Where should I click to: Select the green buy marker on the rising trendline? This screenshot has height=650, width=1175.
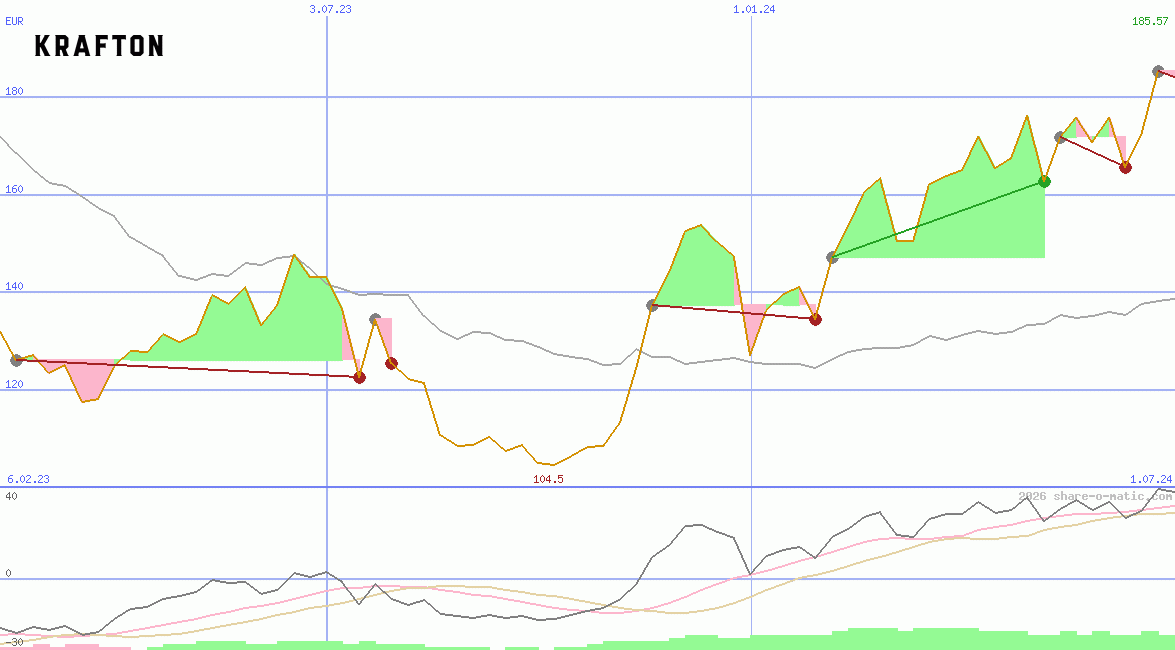pos(1044,181)
